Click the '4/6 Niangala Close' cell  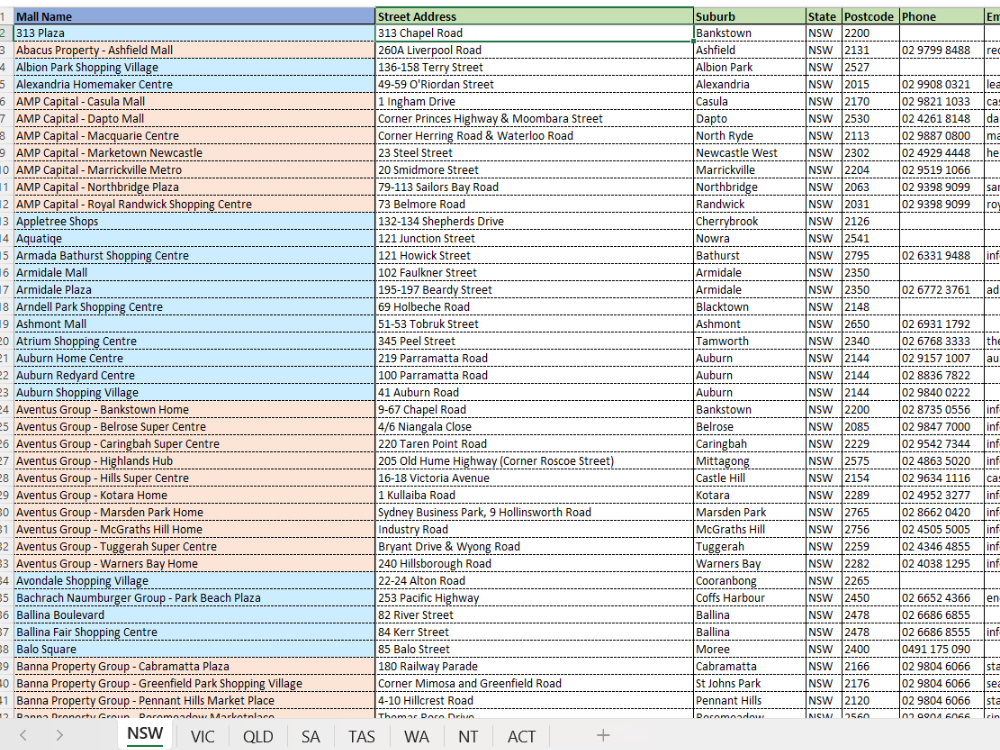click(534, 427)
